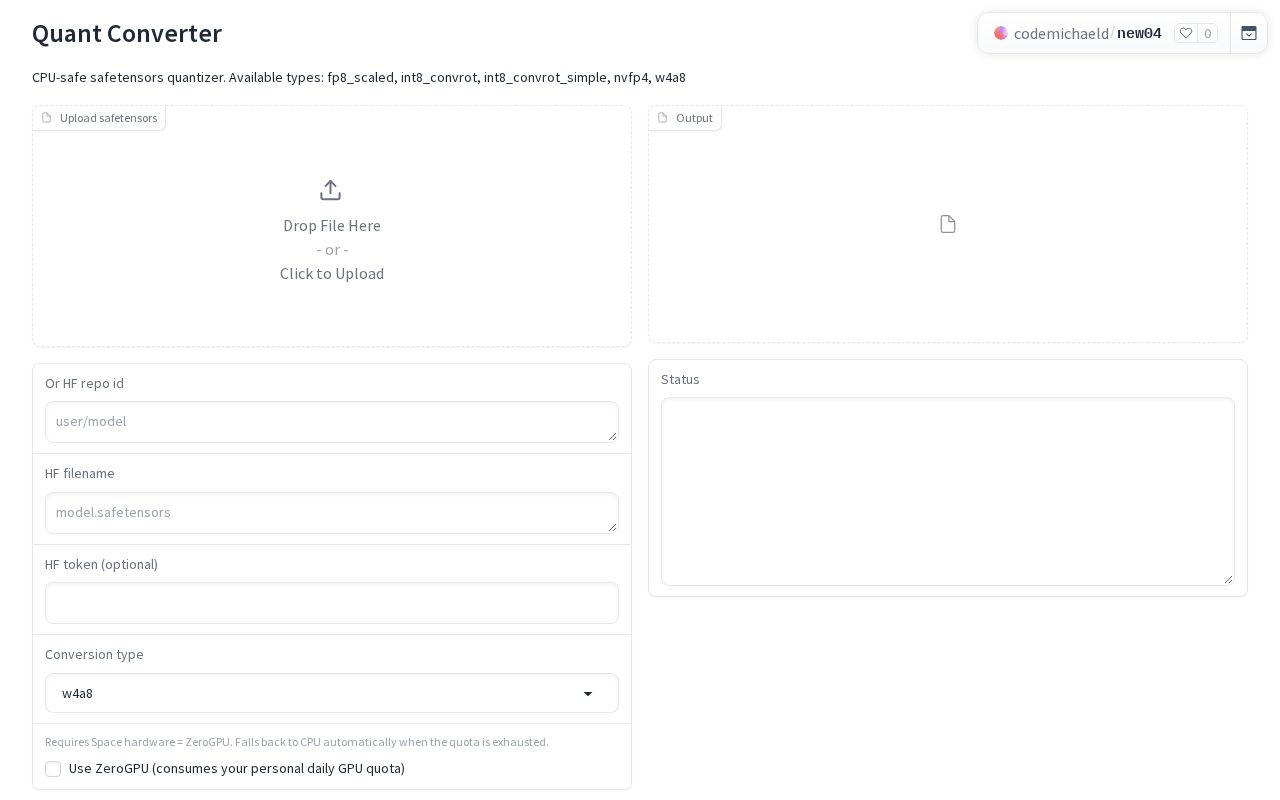This screenshot has height=800, width=1280.
Task: Focus the HF repo id input
Action: tap(332, 422)
